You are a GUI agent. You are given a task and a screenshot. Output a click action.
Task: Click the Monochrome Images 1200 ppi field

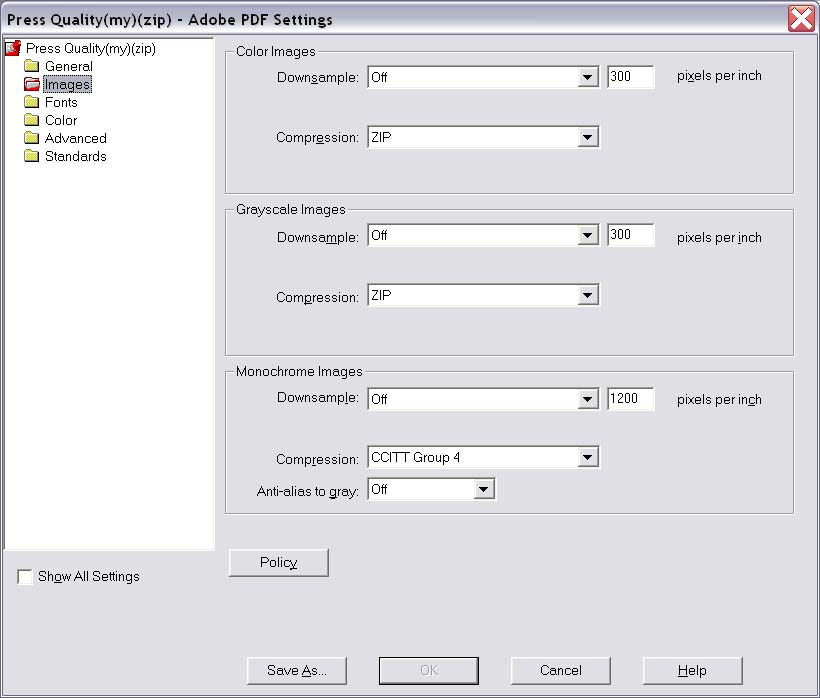[631, 399]
